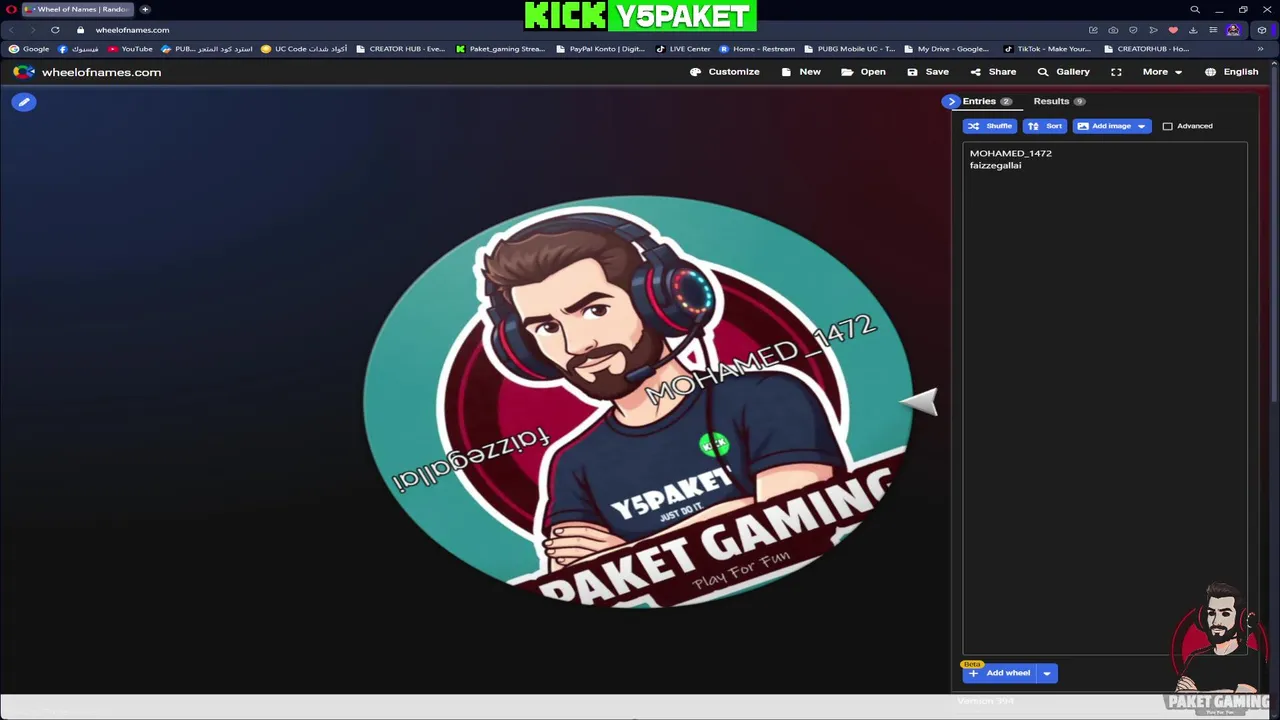Open My Drive - Google bookmark
This screenshot has width=1280, height=720.
coord(946,49)
